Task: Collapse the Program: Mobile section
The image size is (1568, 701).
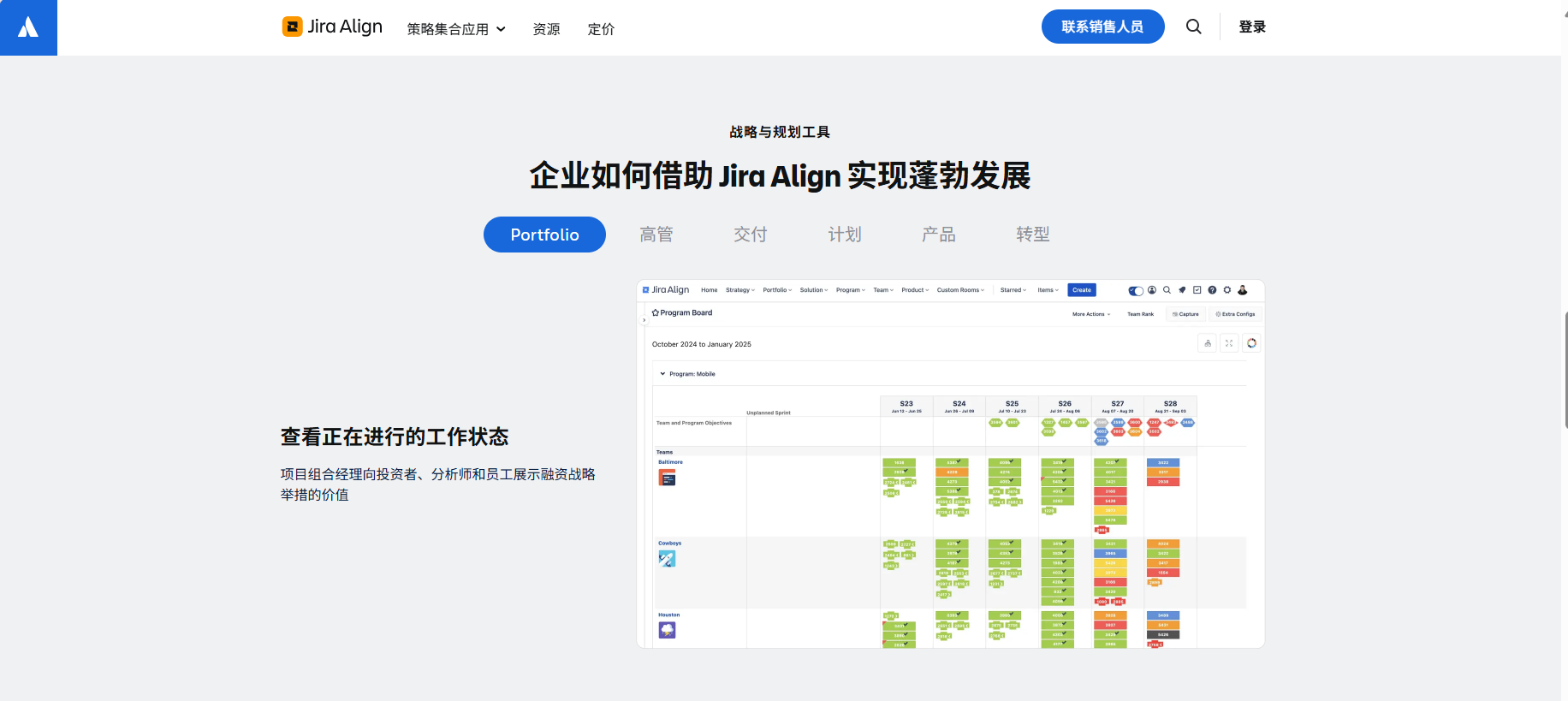Action: coord(662,374)
